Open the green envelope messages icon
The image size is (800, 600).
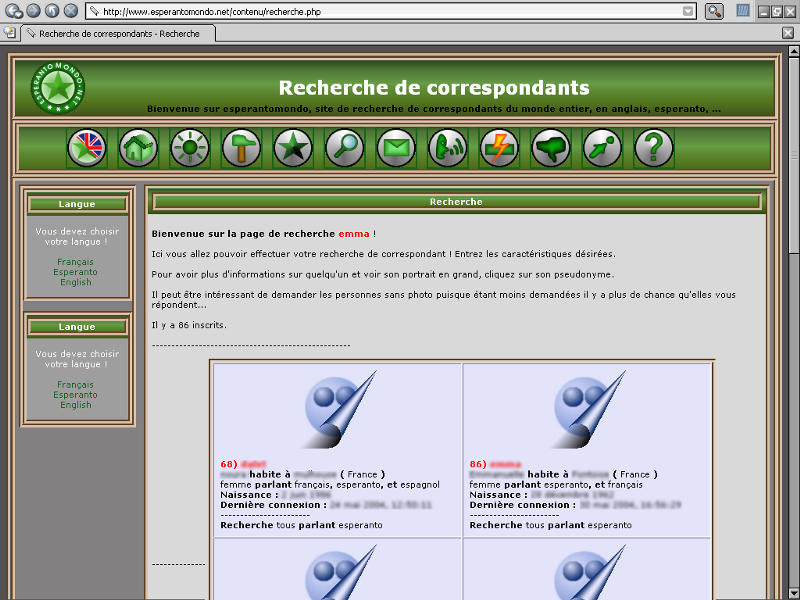pyautogui.click(x=396, y=148)
